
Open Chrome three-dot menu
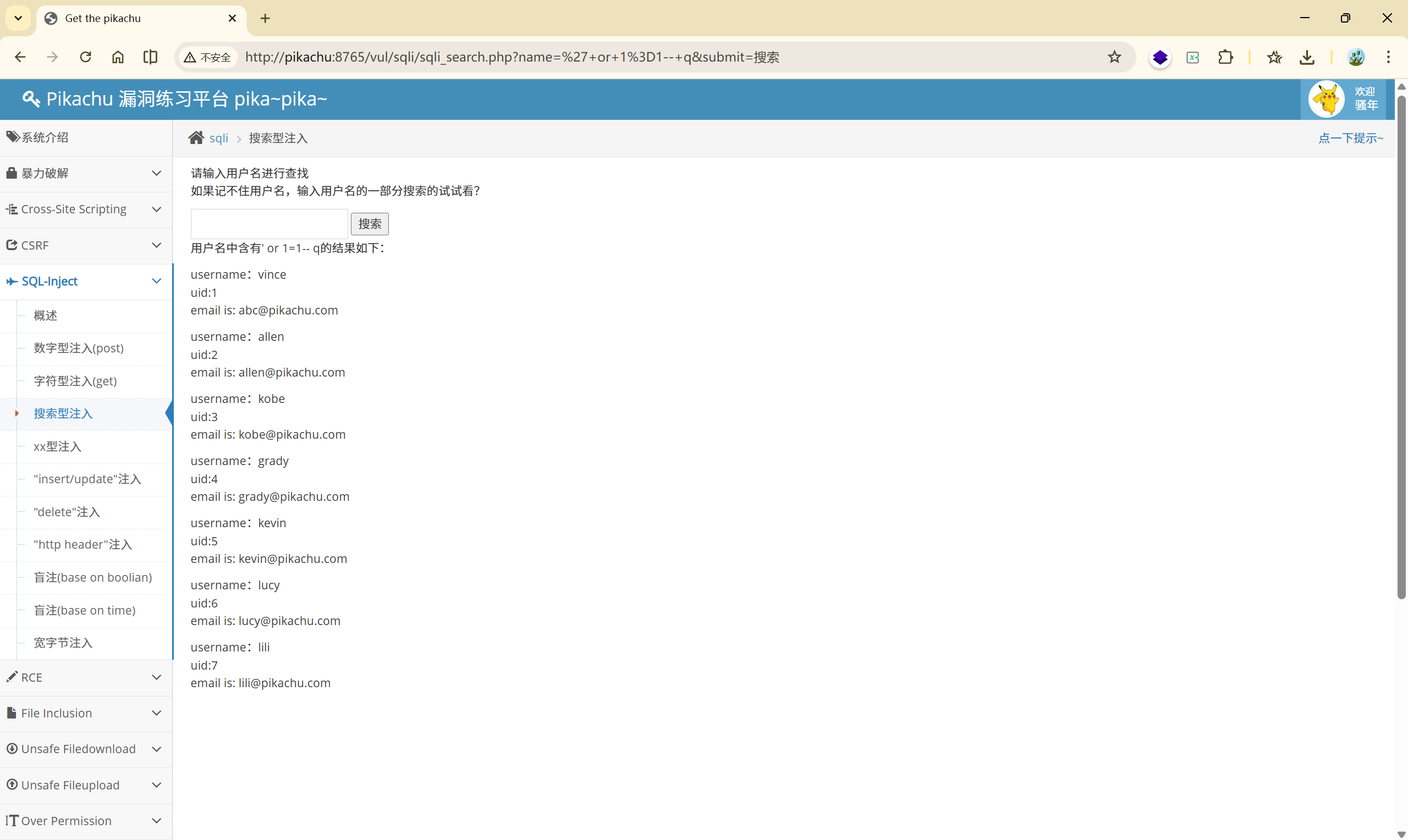(x=1388, y=57)
